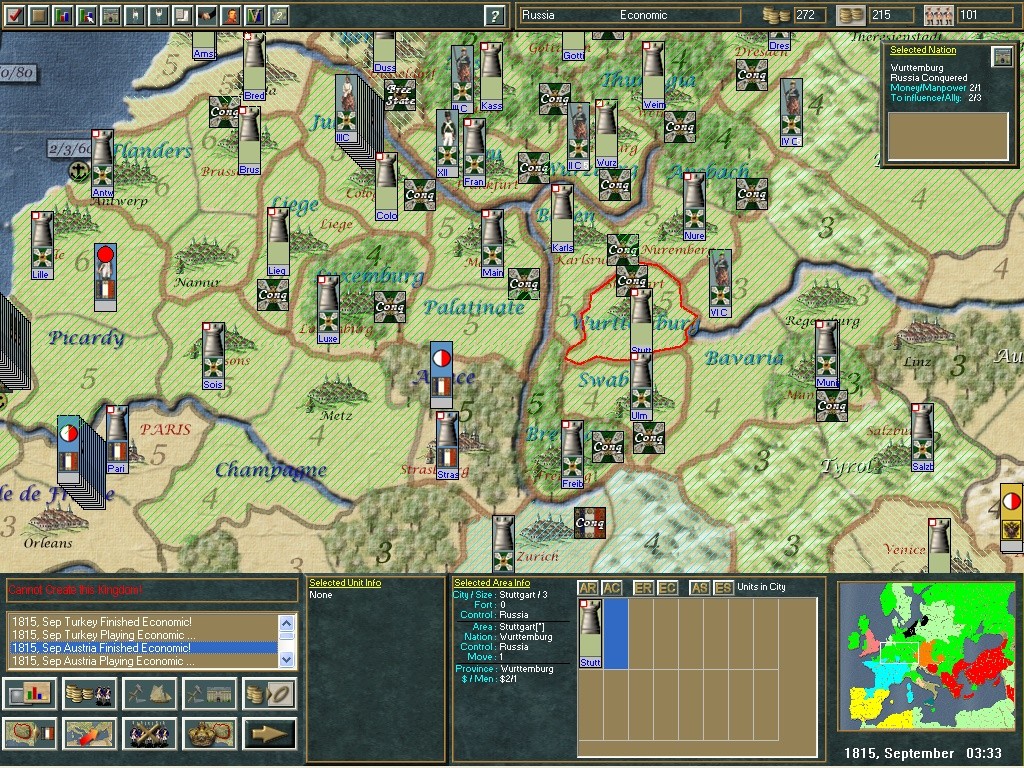Click the minimap of Europe
Viewport: 1024px width, 768px height.
coord(927,656)
